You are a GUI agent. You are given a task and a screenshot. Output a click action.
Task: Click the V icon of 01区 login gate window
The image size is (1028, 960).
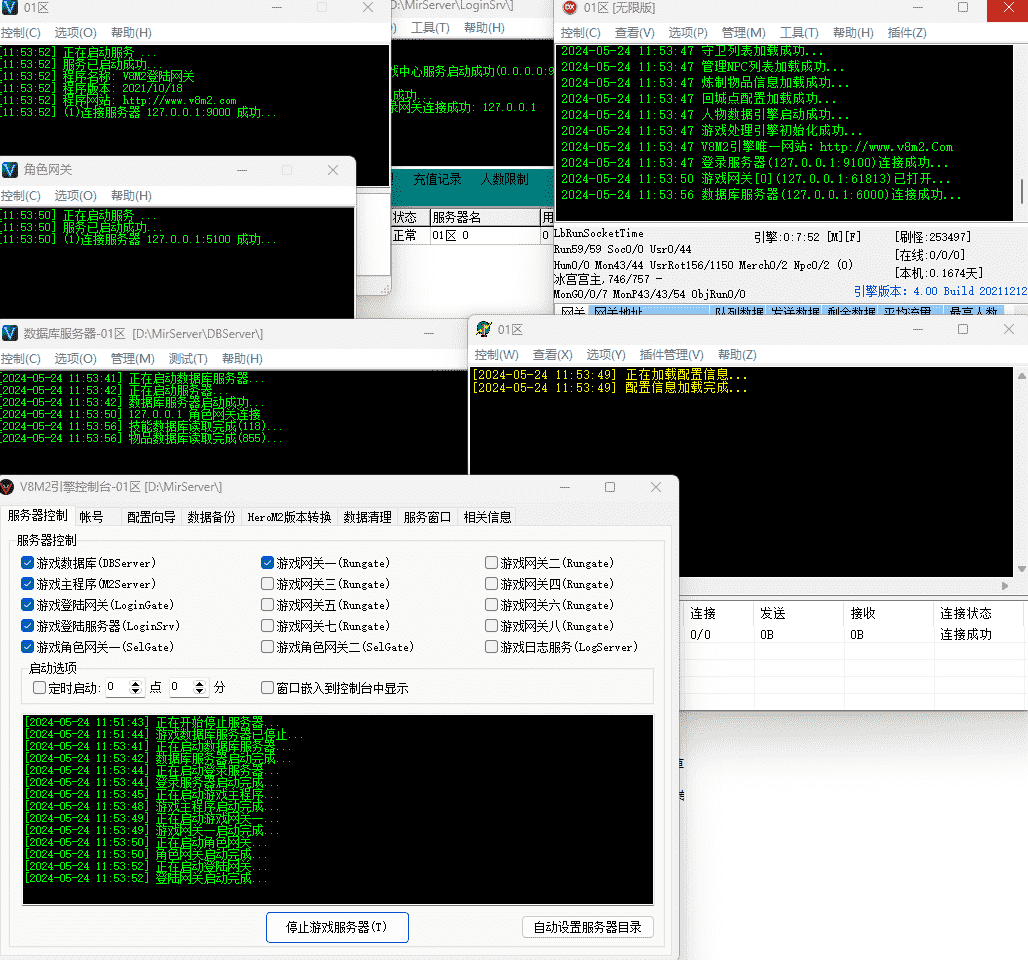click(9, 7)
